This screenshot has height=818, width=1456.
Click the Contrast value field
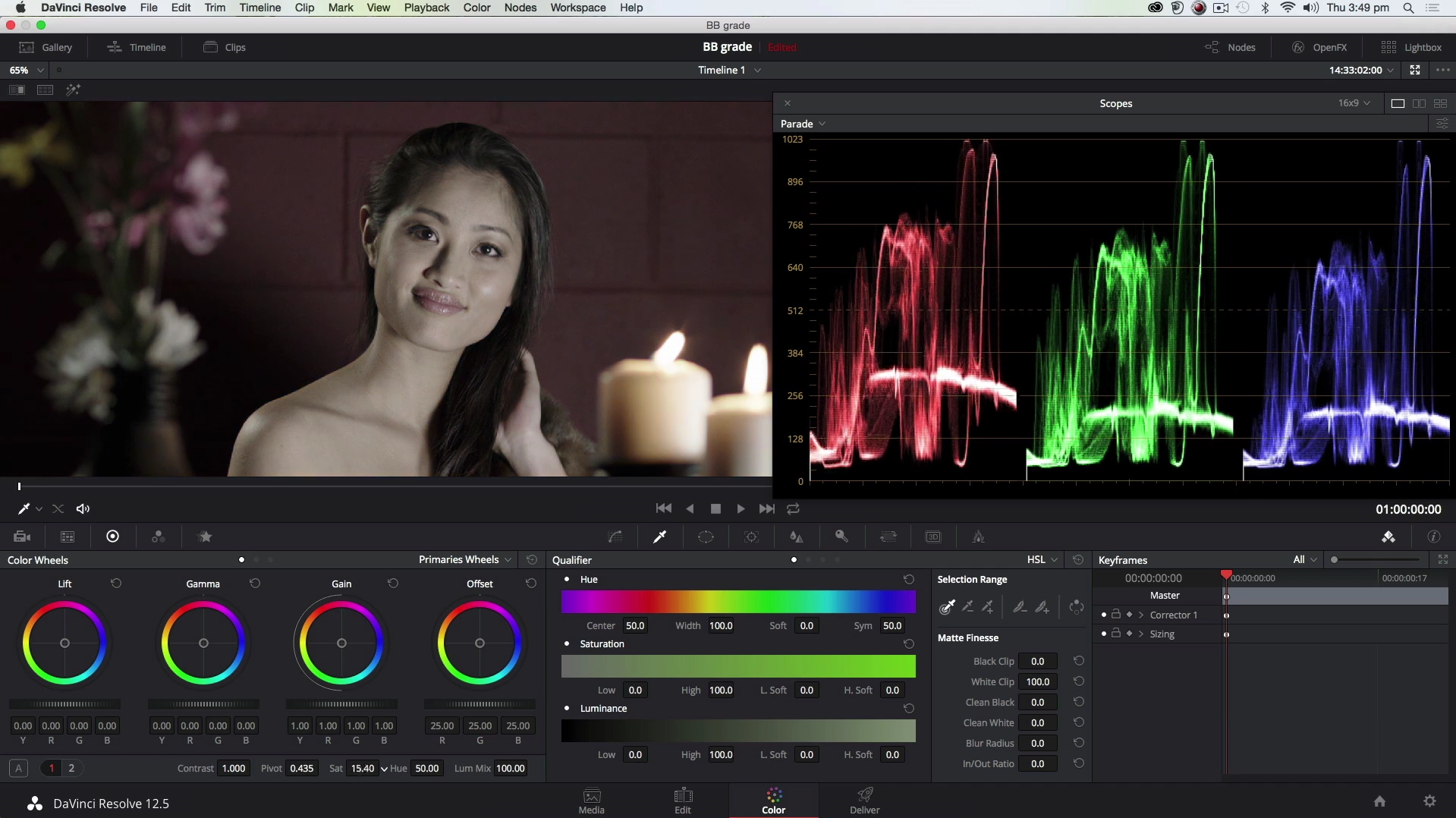point(234,768)
